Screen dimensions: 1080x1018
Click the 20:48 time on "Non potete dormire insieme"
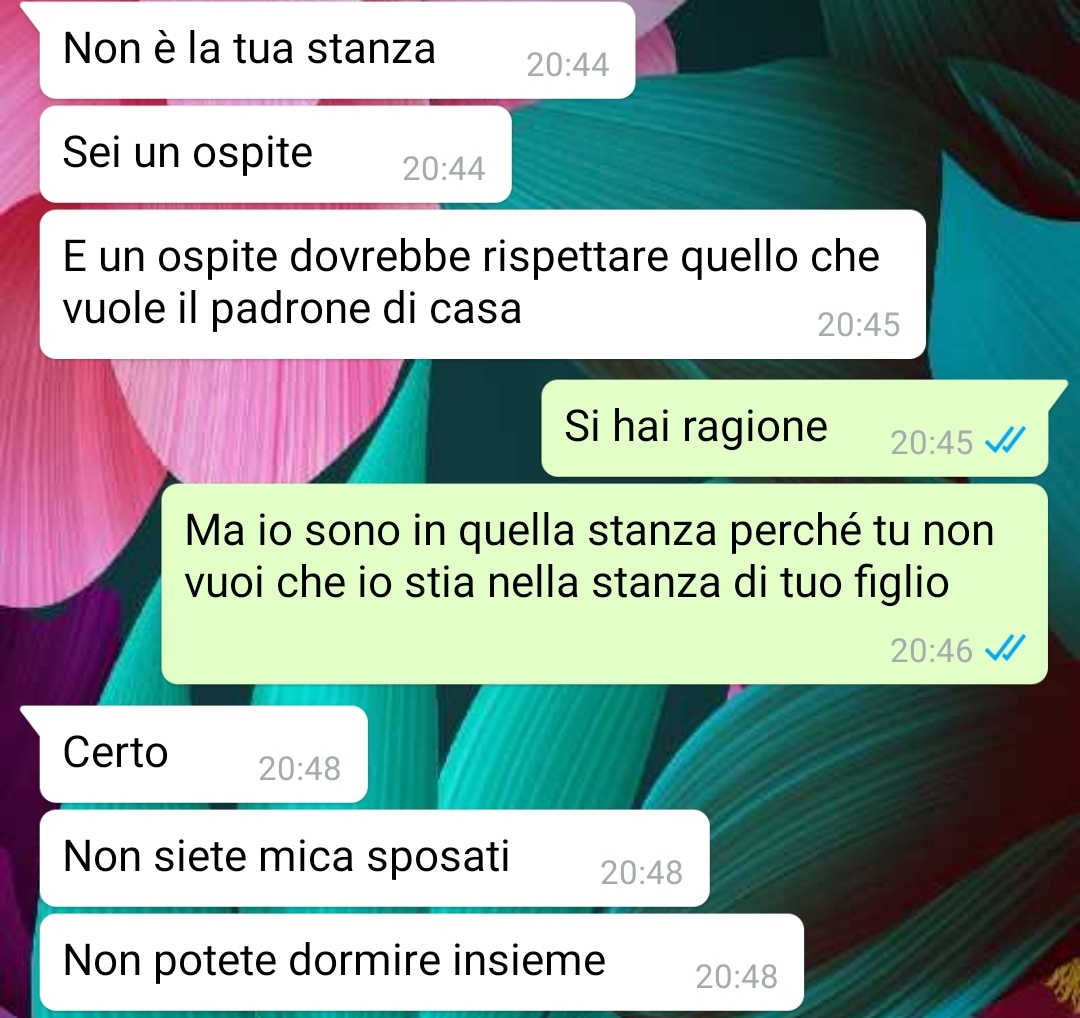[736, 977]
